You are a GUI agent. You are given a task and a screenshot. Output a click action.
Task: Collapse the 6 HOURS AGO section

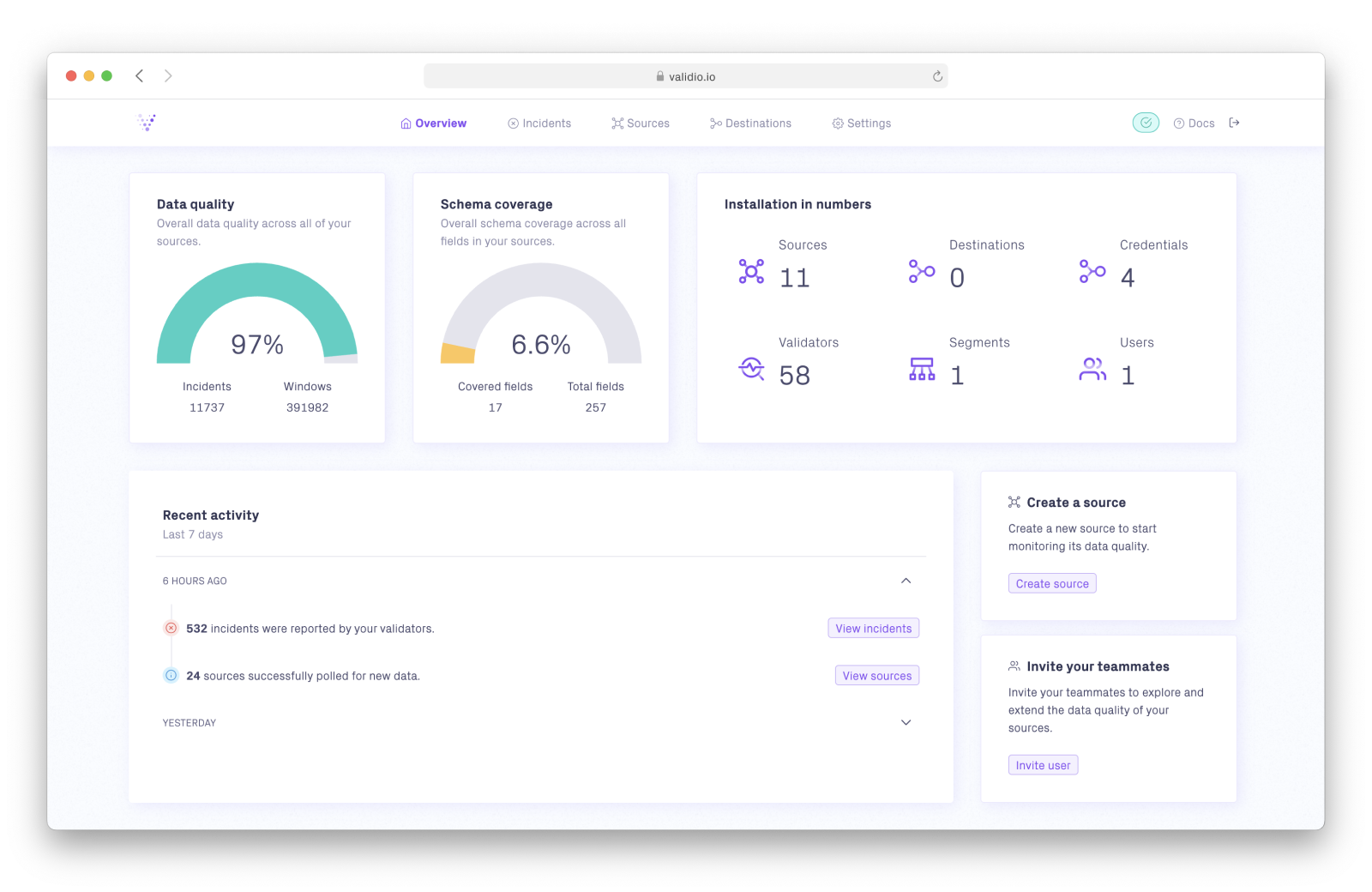click(x=906, y=581)
